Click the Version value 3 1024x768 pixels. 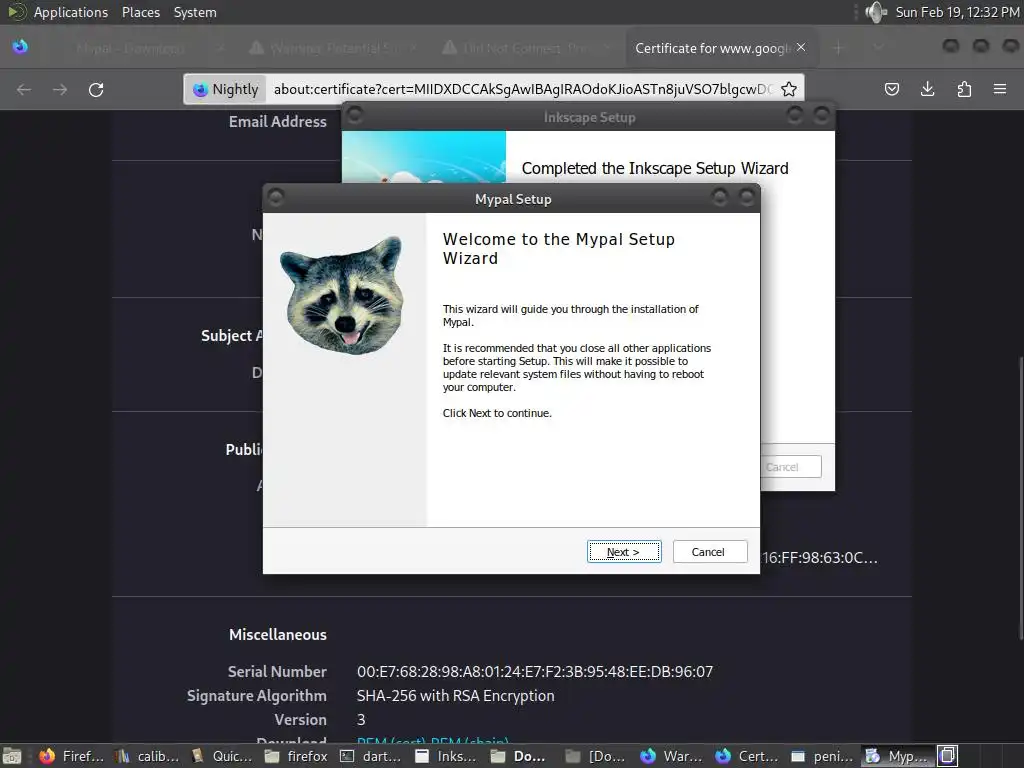click(x=361, y=720)
